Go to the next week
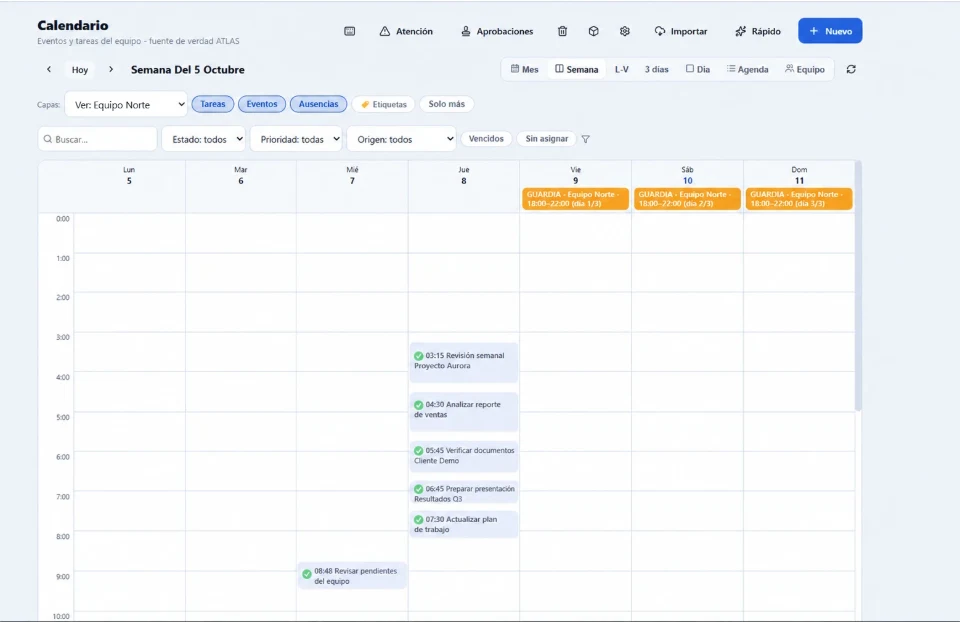Image resolution: width=960 pixels, height=622 pixels. pyautogui.click(x=111, y=69)
